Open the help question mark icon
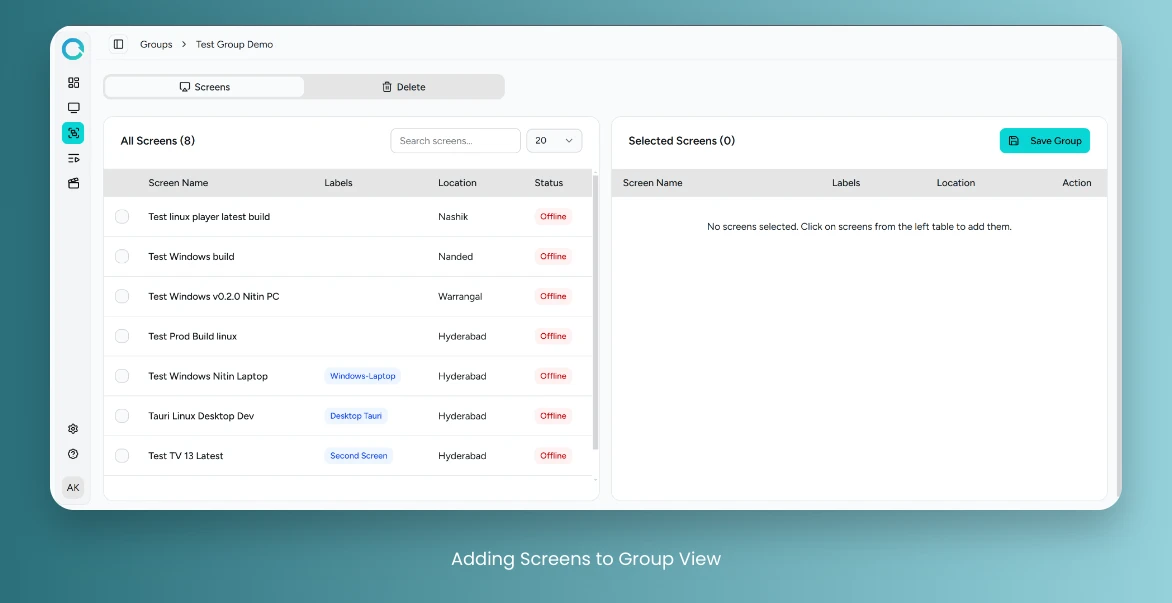 (x=73, y=454)
